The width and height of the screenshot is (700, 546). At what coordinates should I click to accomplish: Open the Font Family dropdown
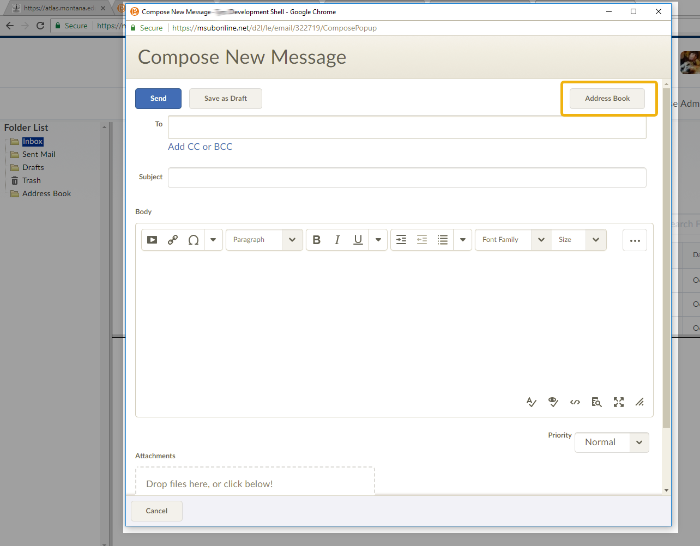click(513, 240)
